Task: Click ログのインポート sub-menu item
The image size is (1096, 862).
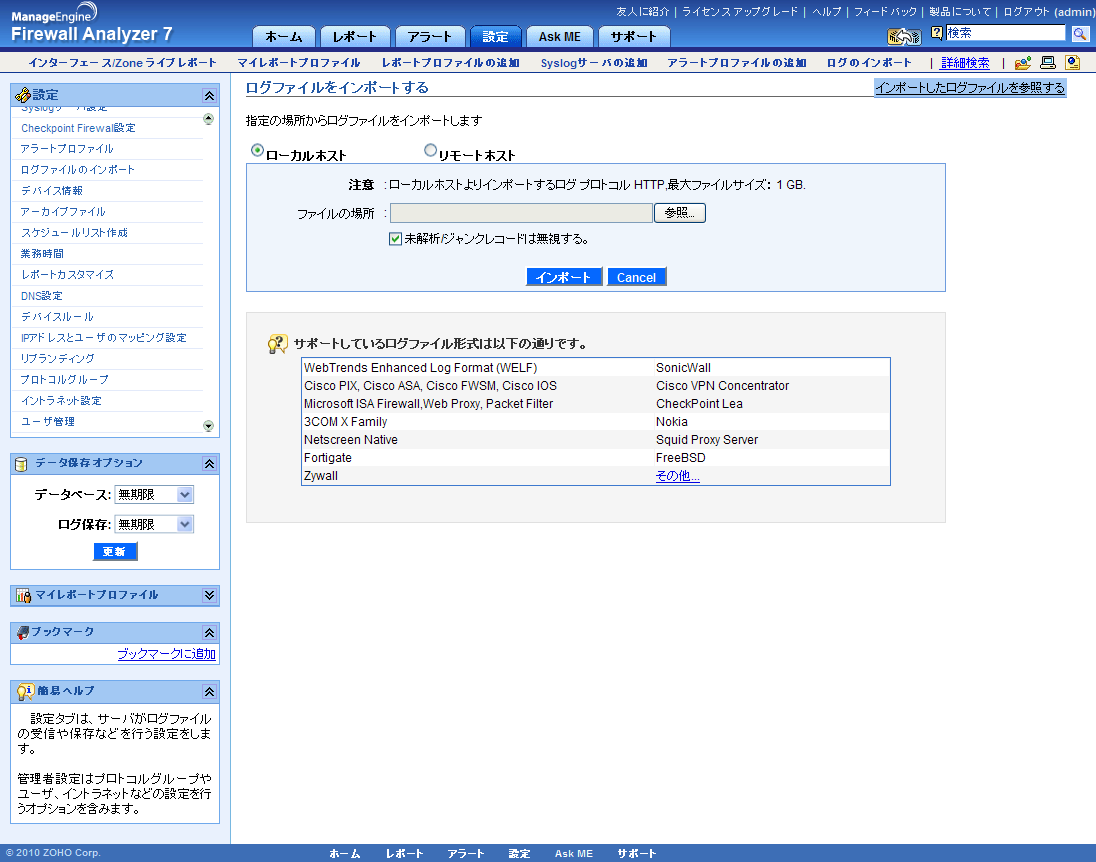Action: pyautogui.click(x=869, y=63)
